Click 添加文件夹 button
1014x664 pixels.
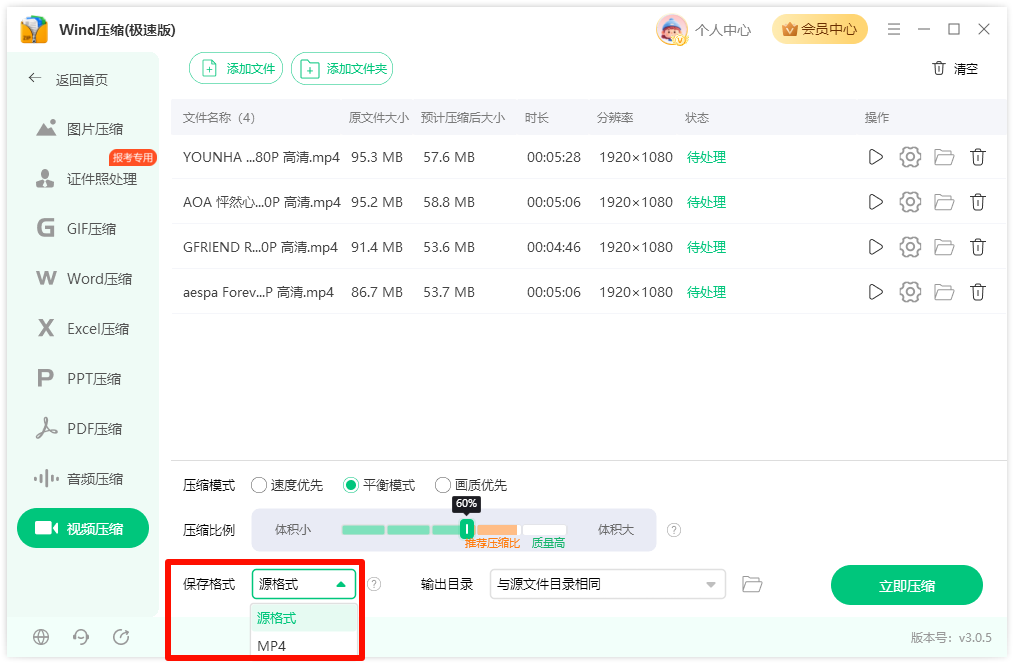point(342,69)
